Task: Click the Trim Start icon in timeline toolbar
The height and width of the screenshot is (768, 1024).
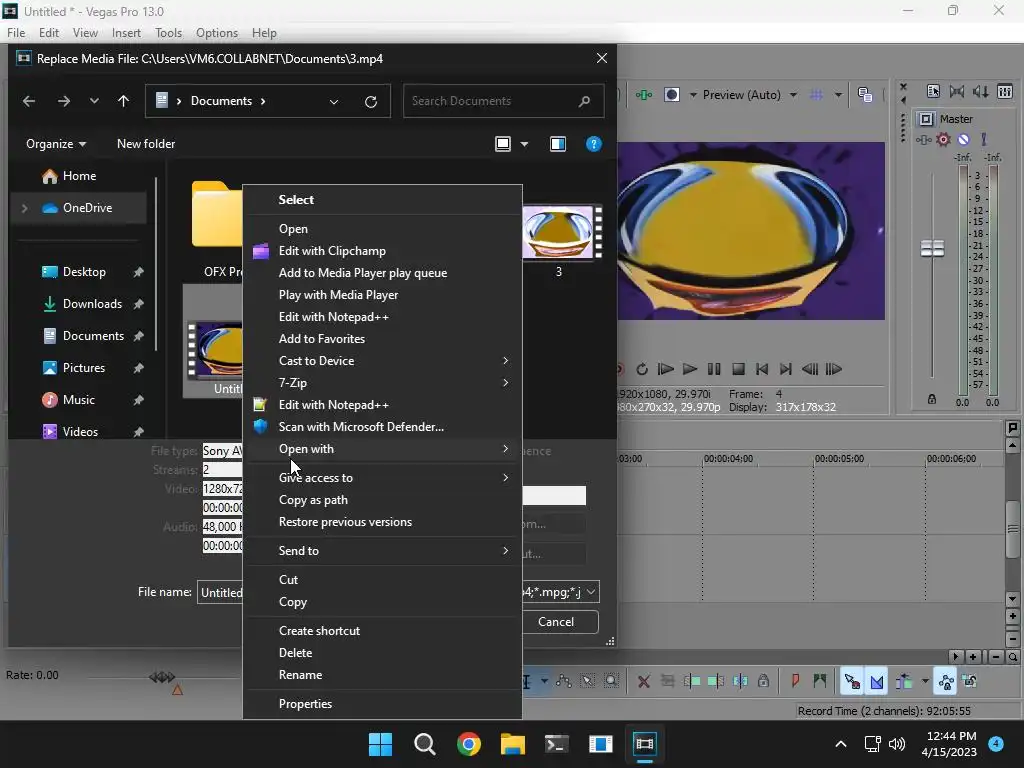Action: coord(692,681)
